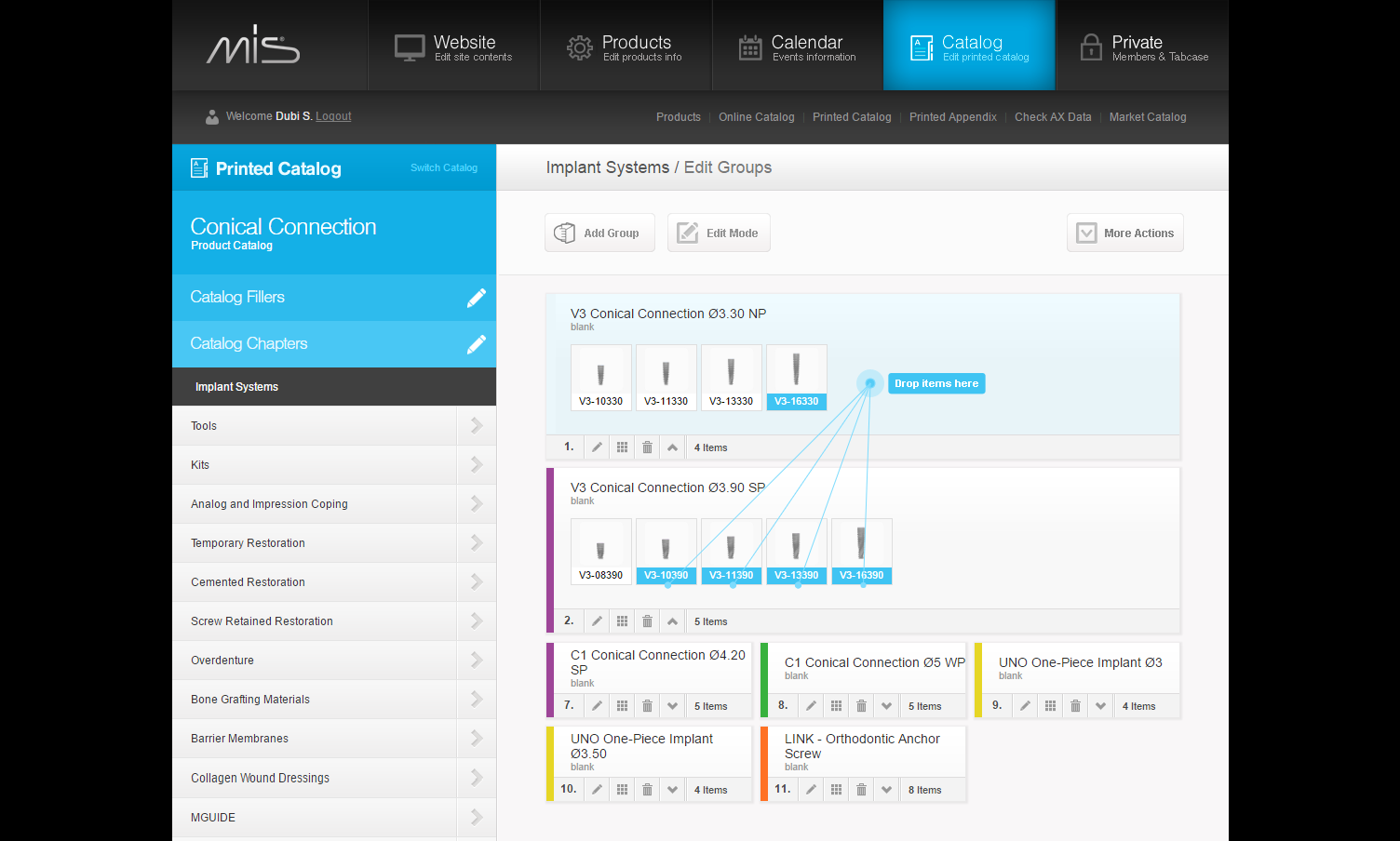Go to Online Catalog submenu
1400x841 pixels.
coord(757,117)
